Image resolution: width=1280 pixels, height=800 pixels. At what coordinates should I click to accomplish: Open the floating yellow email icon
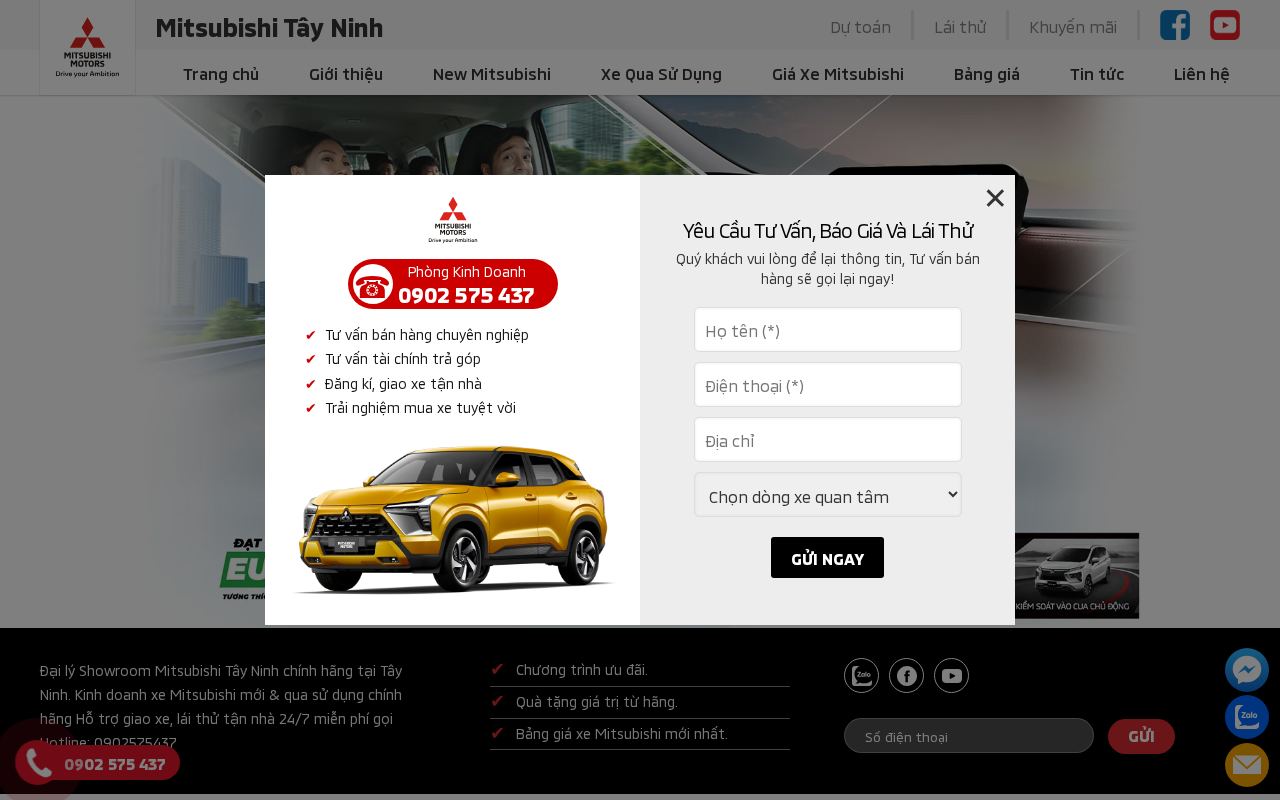coord(1247,765)
